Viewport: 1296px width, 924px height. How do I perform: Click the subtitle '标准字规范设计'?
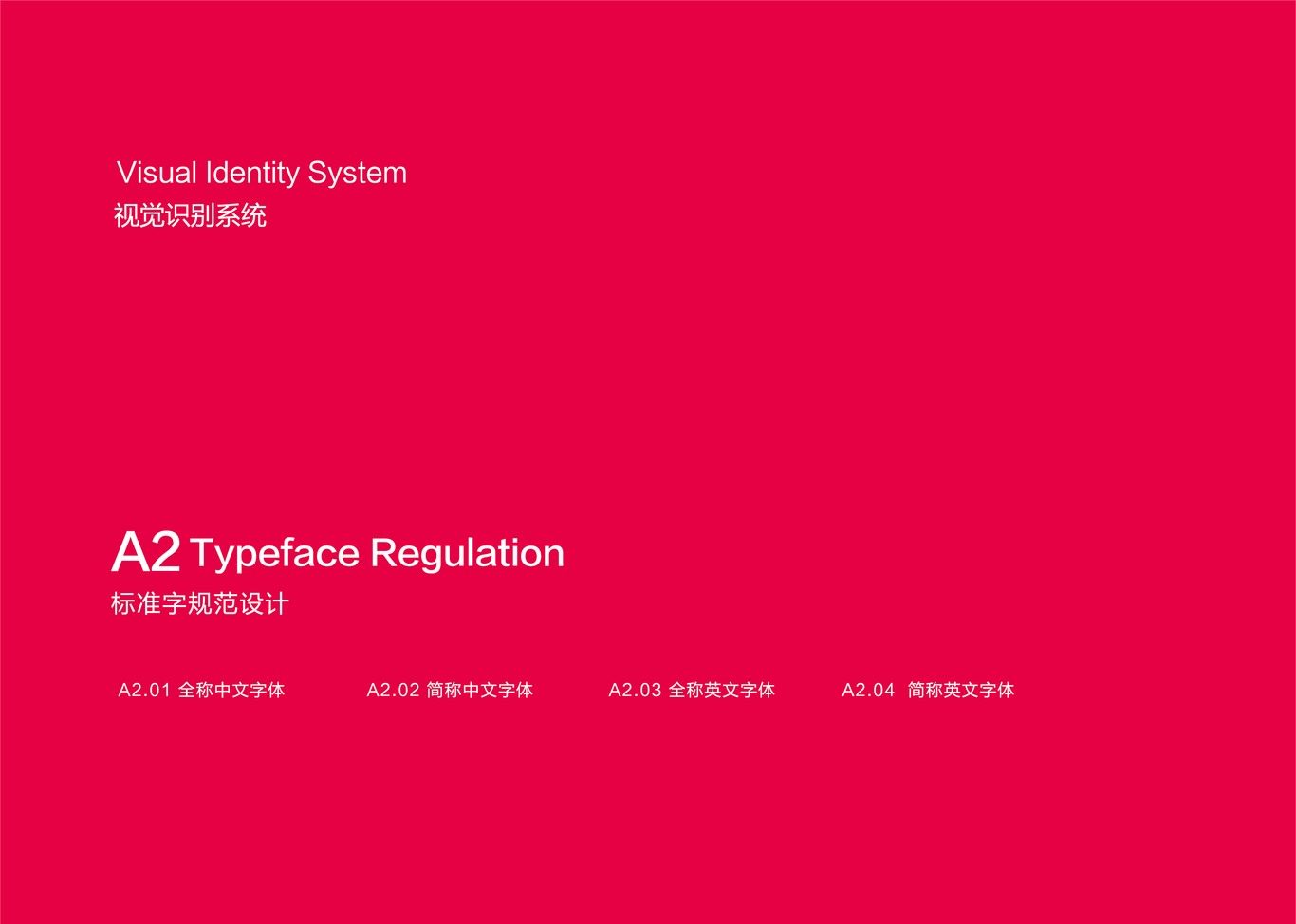tap(200, 603)
